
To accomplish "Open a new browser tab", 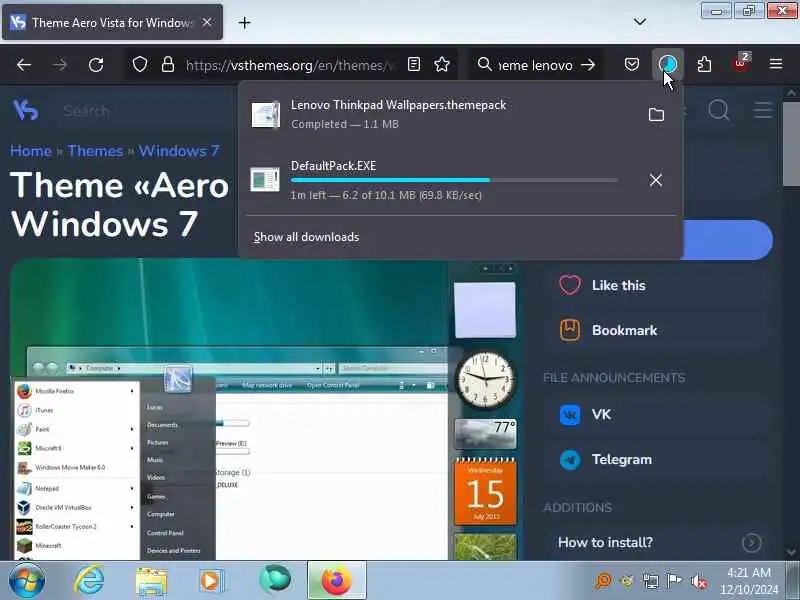I will (x=244, y=22).
